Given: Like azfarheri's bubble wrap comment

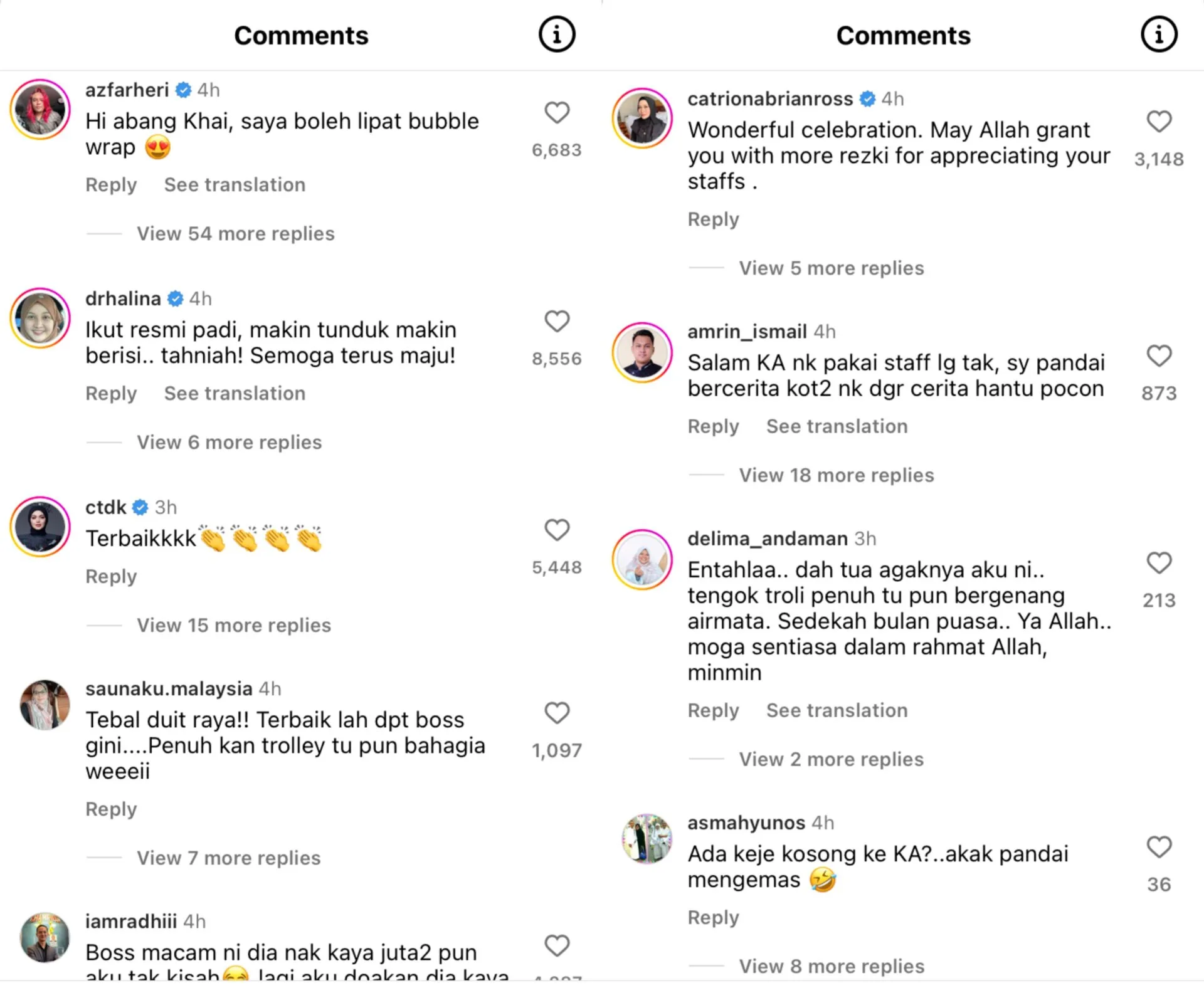Looking at the screenshot, I should tap(556, 113).
